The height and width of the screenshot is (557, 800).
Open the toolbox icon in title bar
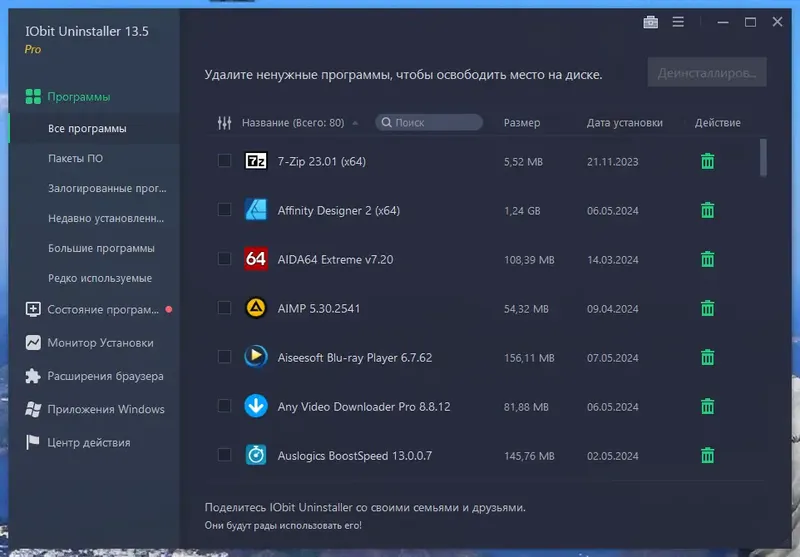[x=651, y=22]
